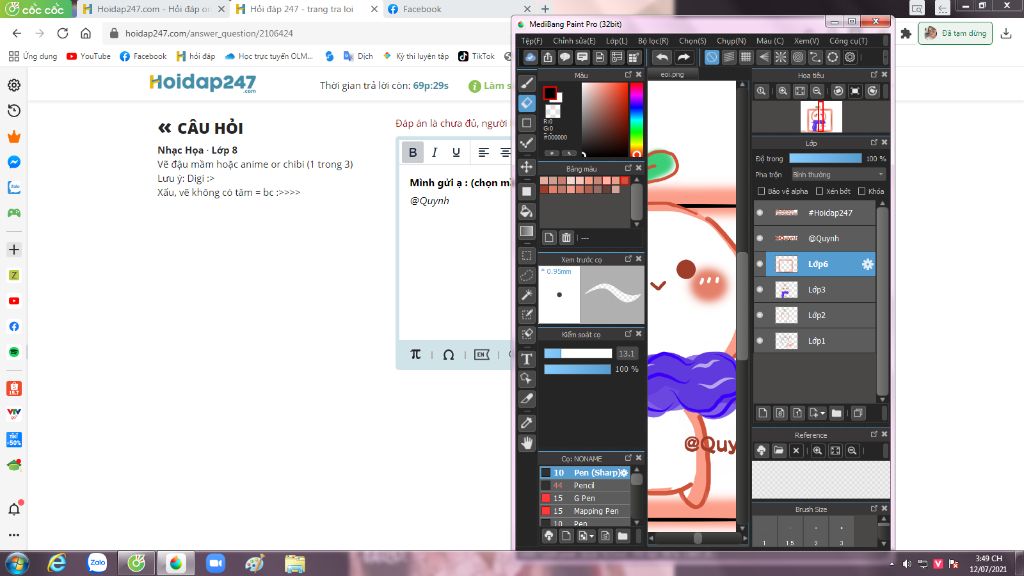Clear the Reference image with X icon

click(795, 451)
